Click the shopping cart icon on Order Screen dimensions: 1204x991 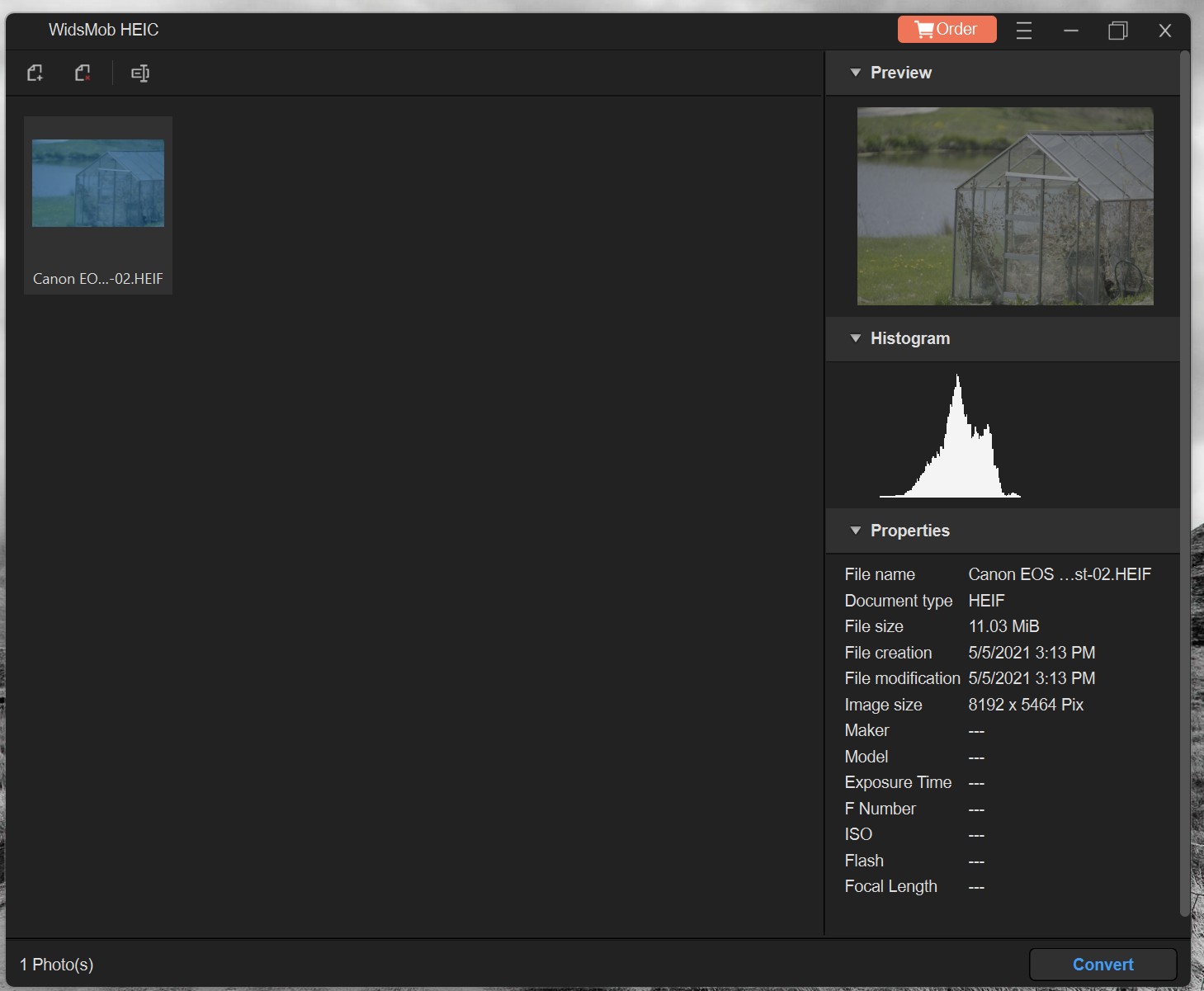coord(924,28)
